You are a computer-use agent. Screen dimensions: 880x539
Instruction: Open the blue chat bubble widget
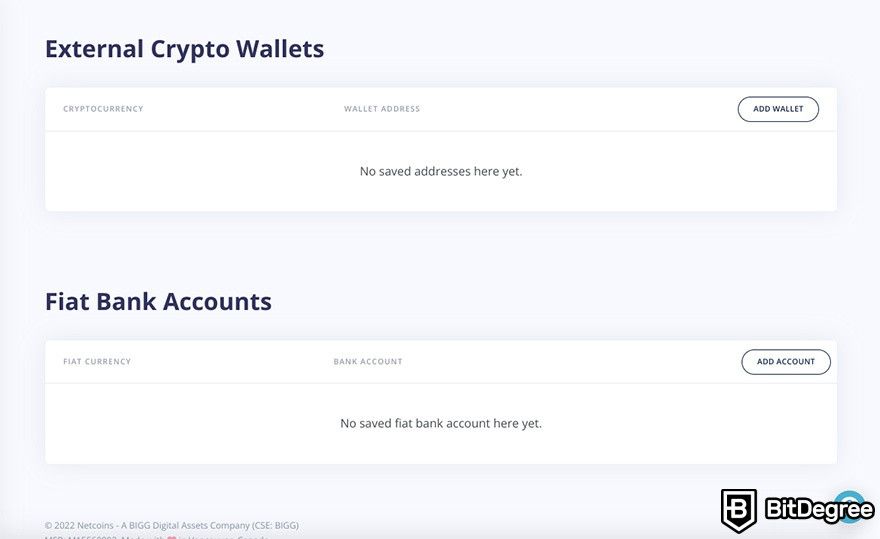[851, 505]
